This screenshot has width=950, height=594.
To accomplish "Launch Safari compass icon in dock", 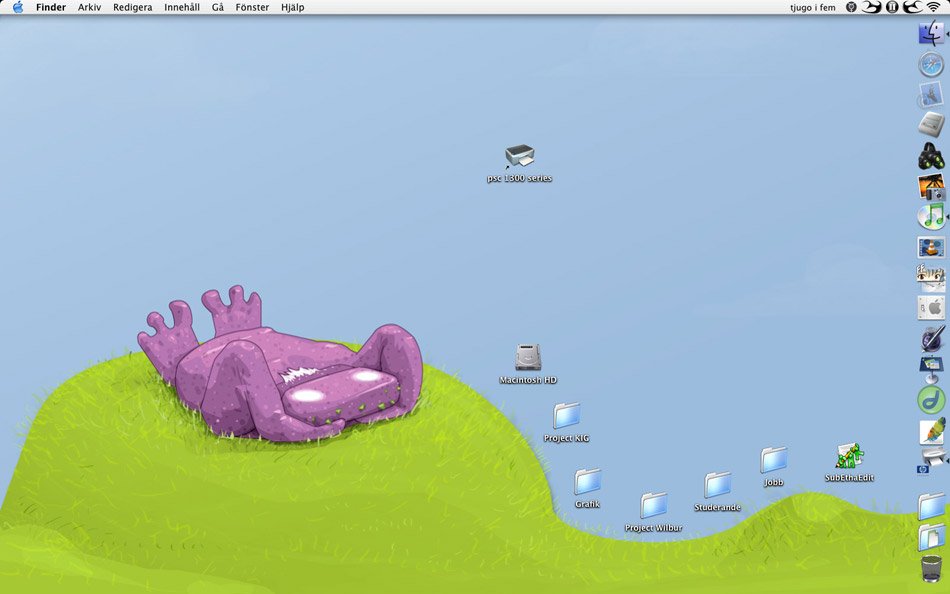I will click(931, 64).
